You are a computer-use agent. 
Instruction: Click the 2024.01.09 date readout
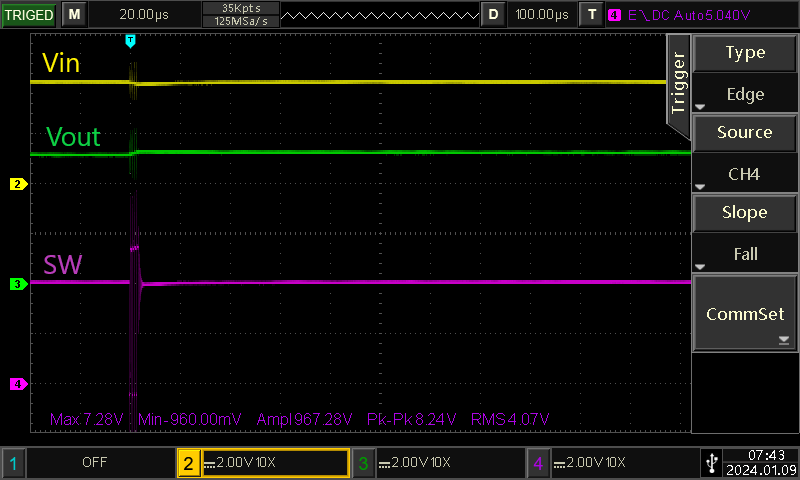761,470
